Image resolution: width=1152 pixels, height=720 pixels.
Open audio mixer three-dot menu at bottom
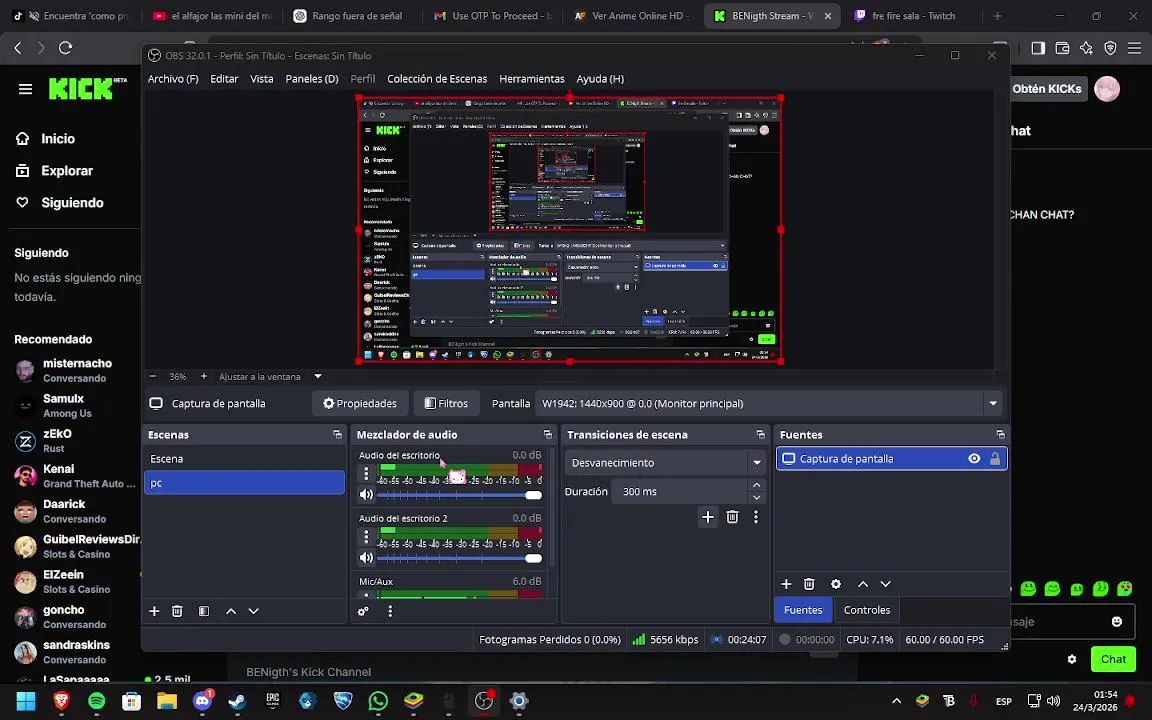390,611
